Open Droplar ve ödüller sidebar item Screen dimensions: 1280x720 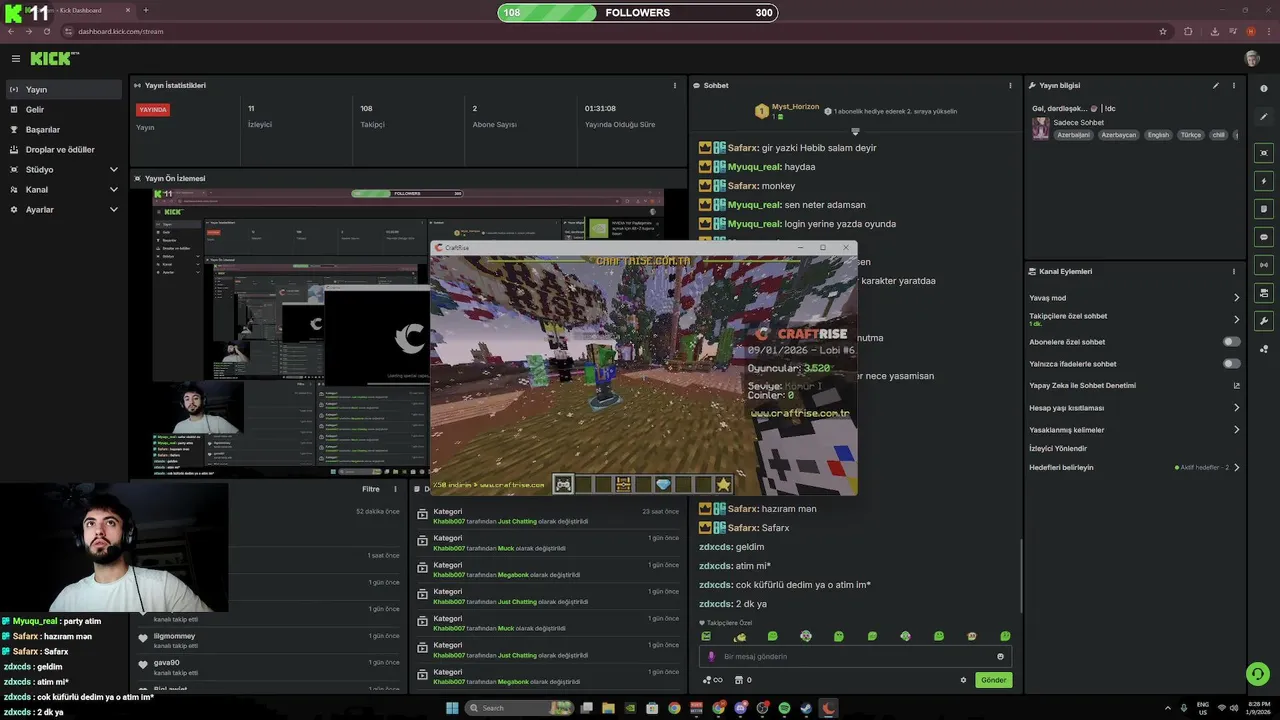(x=64, y=149)
